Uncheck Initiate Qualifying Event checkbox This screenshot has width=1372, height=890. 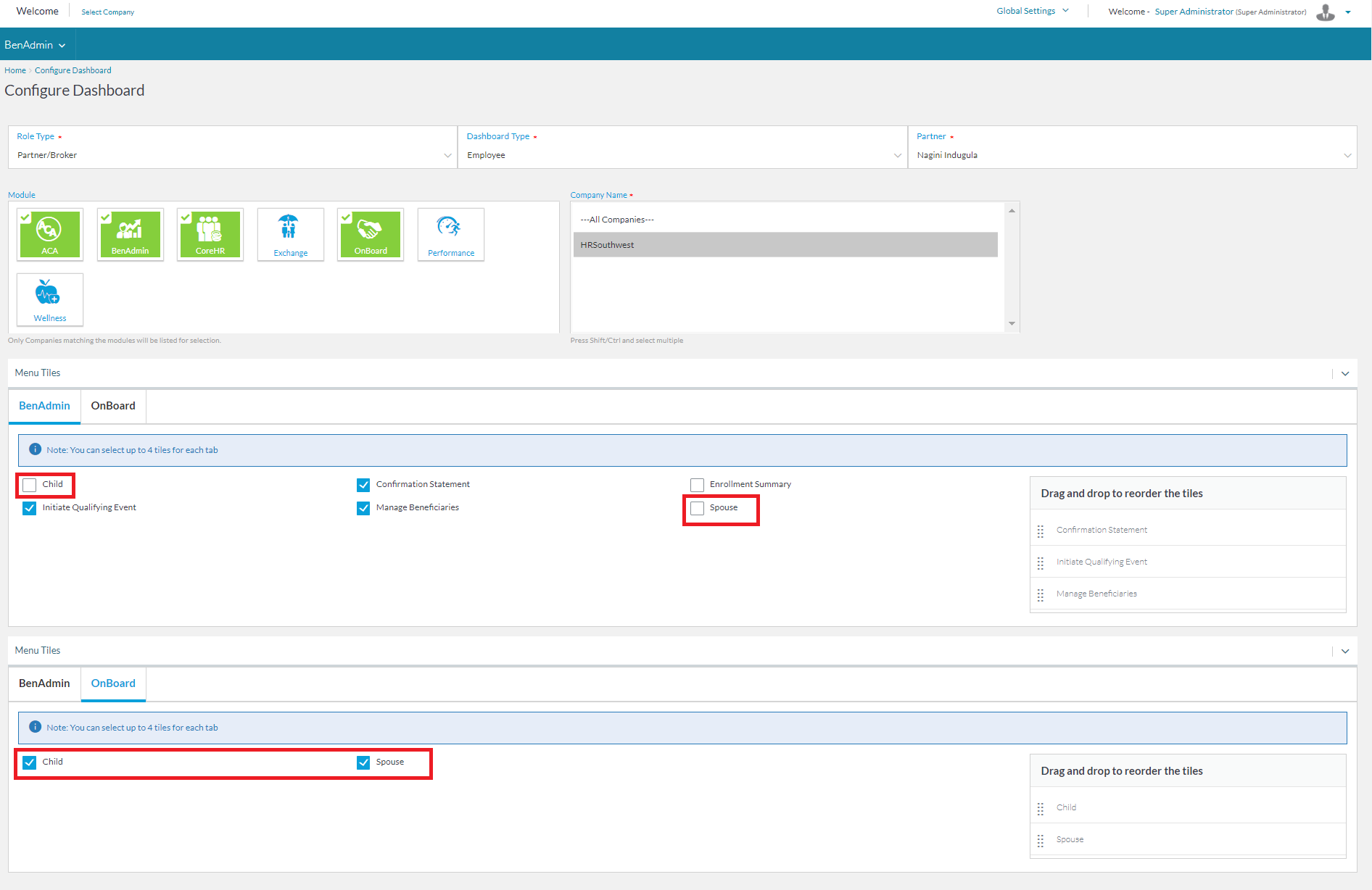(x=30, y=508)
